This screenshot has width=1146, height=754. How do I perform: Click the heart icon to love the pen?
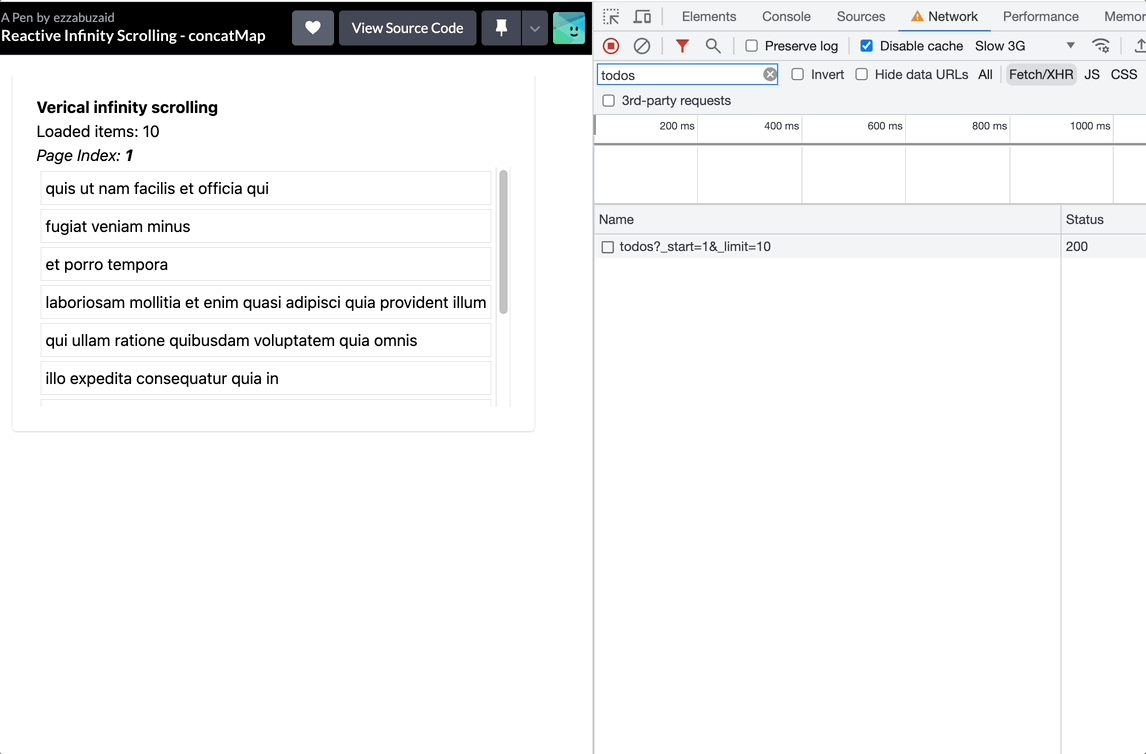(313, 28)
